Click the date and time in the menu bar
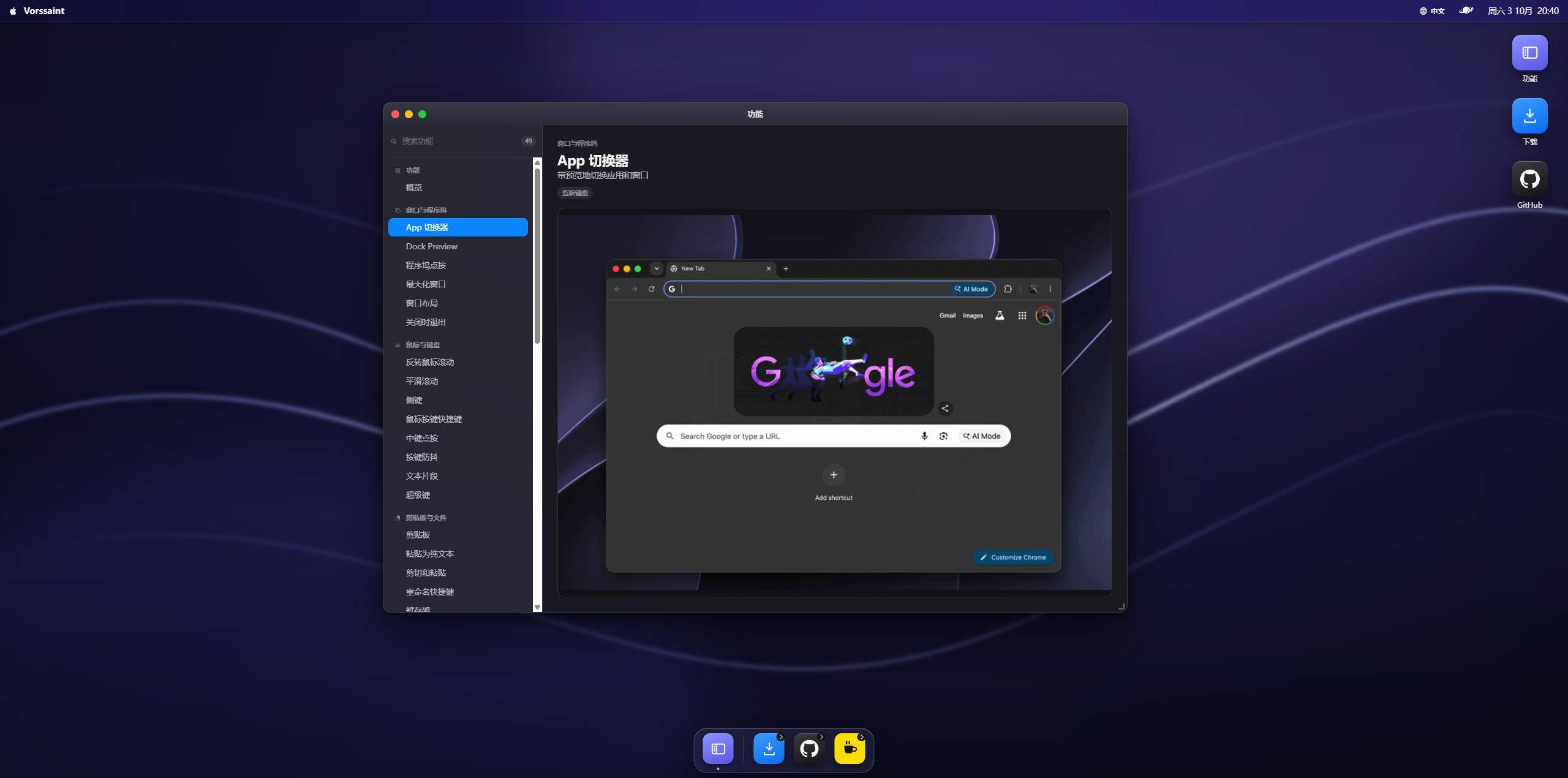 point(1523,11)
